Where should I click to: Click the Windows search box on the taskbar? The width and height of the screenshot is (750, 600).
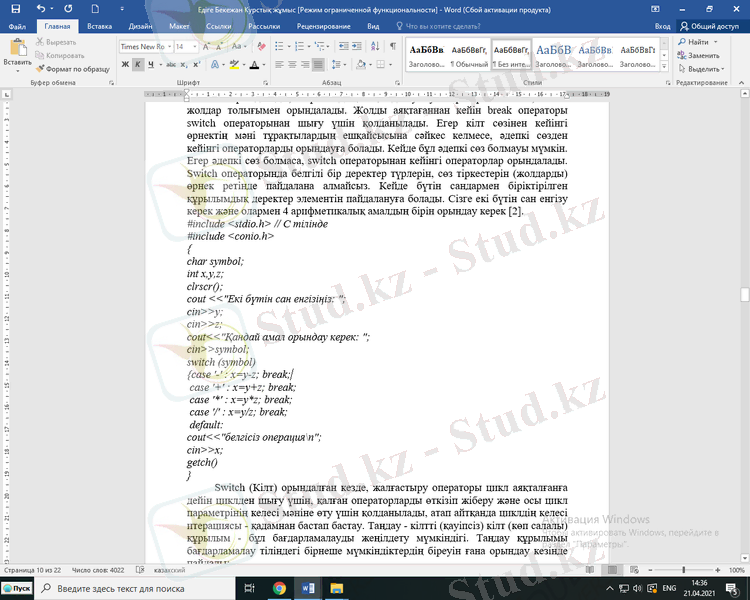point(135,589)
